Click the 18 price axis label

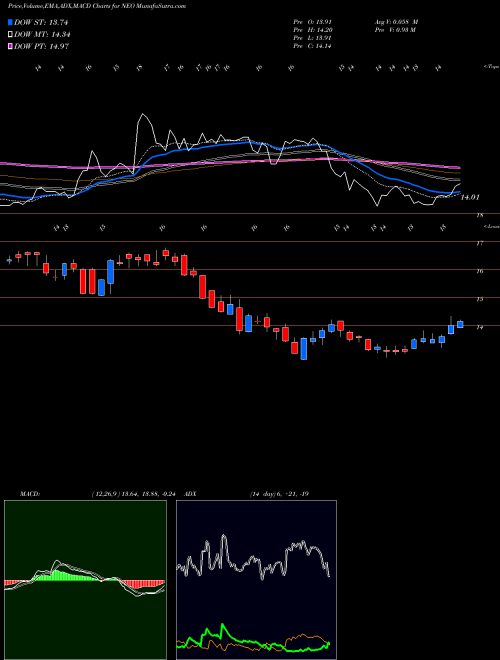click(x=479, y=216)
